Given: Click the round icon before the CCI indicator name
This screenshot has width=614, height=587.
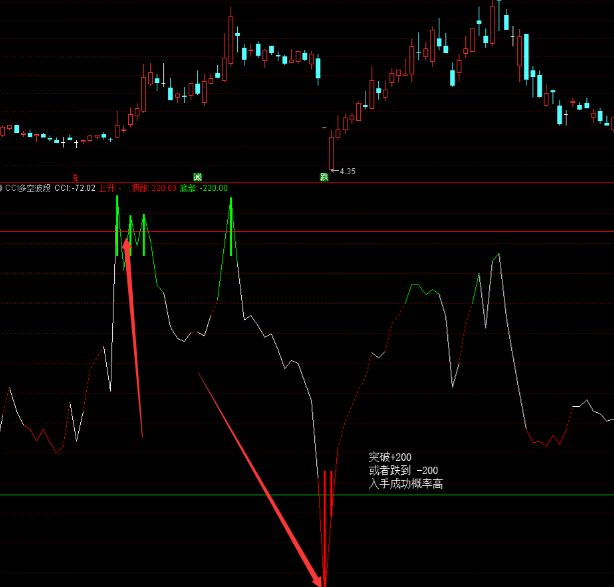Looking at the screenshot, I should pos(1,188).
